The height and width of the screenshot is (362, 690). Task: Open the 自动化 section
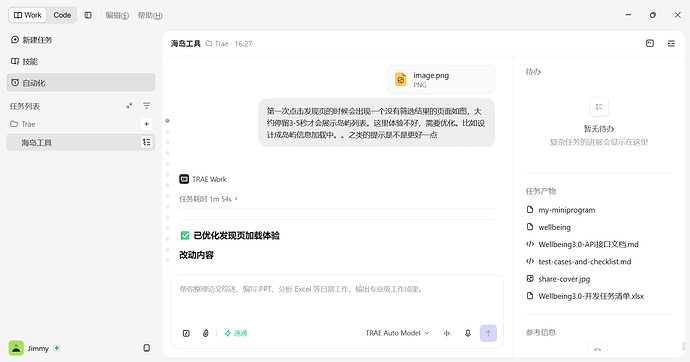coord(81,83)
